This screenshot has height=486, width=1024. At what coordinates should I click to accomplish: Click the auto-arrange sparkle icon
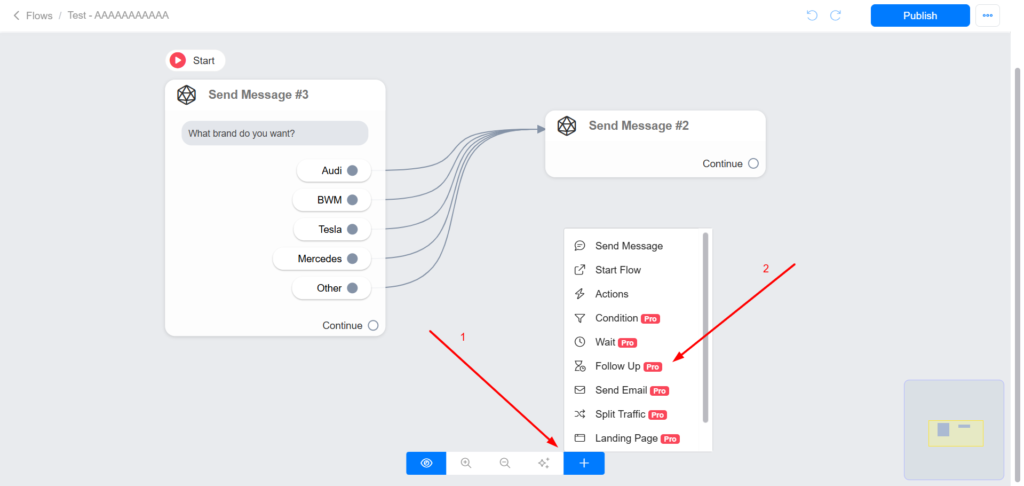coord(544,463)
